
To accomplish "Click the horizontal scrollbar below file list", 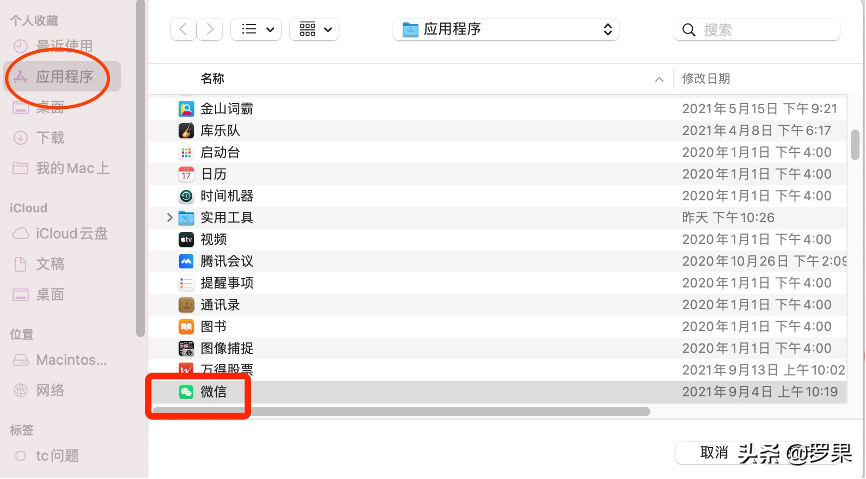I will (402, 412).
